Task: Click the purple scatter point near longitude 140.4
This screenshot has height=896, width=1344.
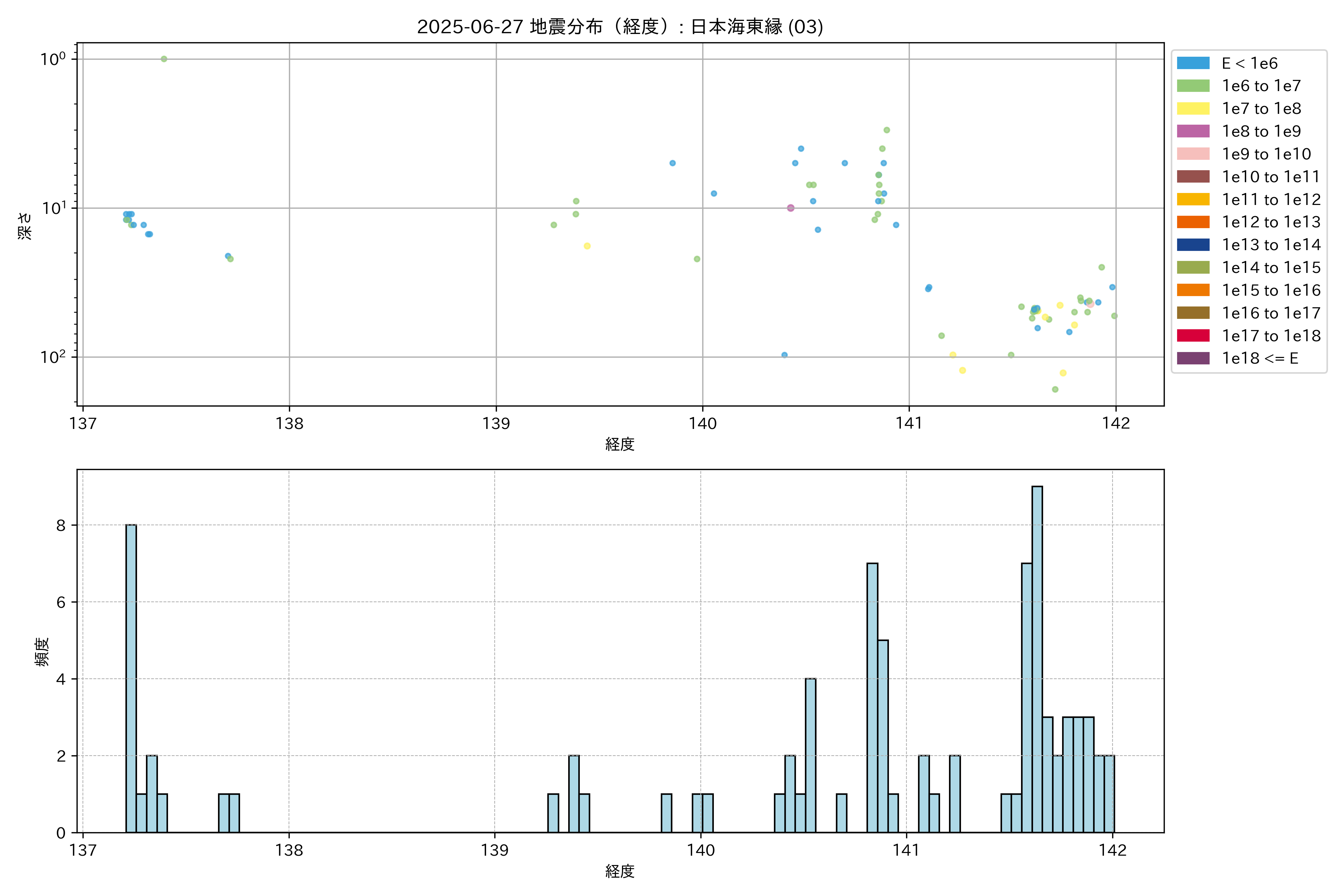Action: coord(790,208)
